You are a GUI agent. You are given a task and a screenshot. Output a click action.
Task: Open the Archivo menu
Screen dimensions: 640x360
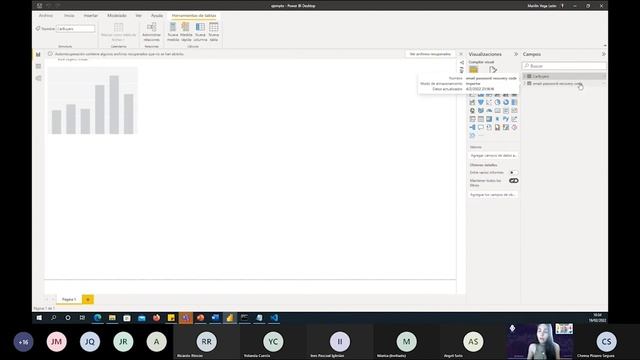pos(46,16)
